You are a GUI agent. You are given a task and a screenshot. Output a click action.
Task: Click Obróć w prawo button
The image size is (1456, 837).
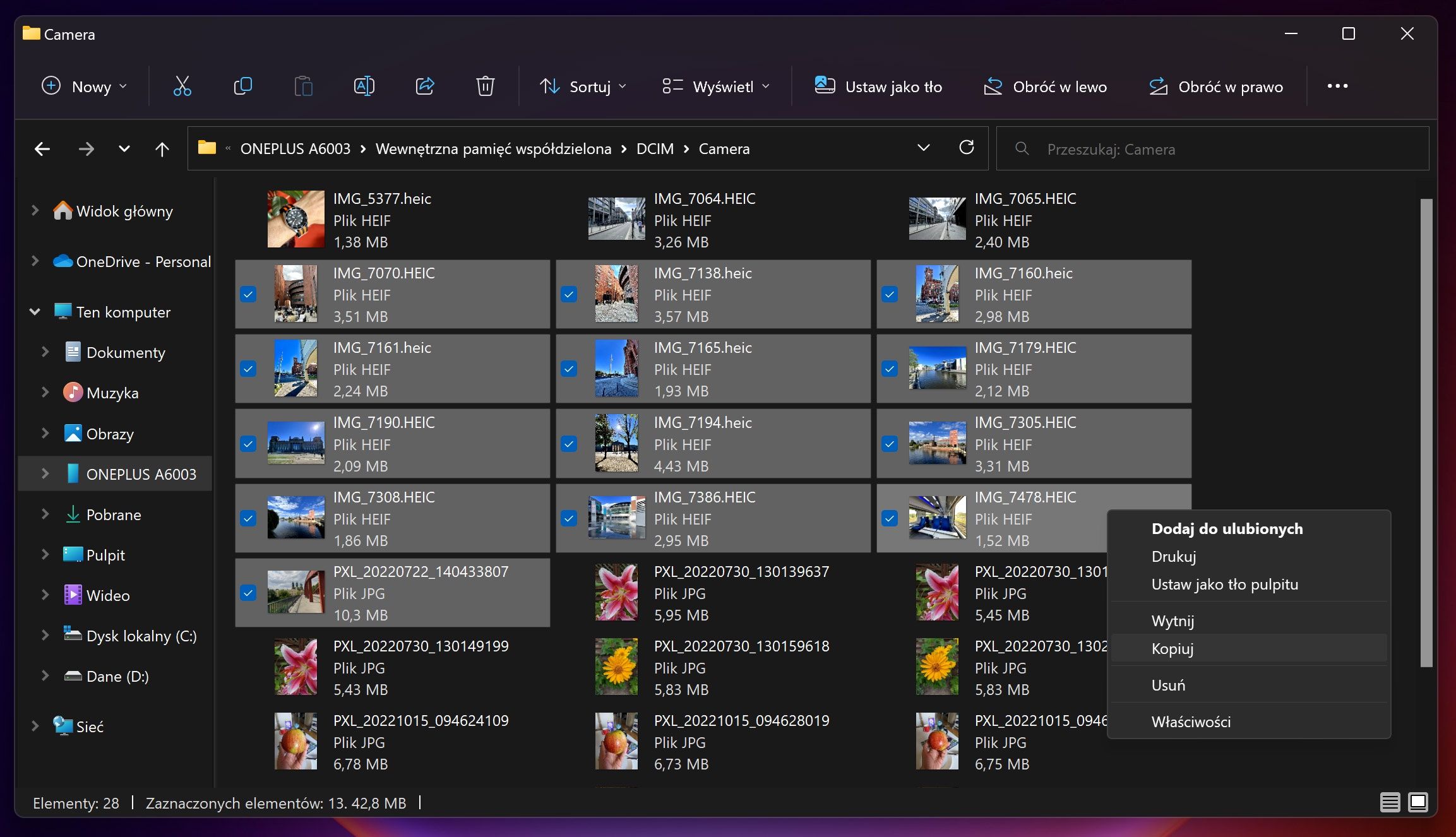1215,86
